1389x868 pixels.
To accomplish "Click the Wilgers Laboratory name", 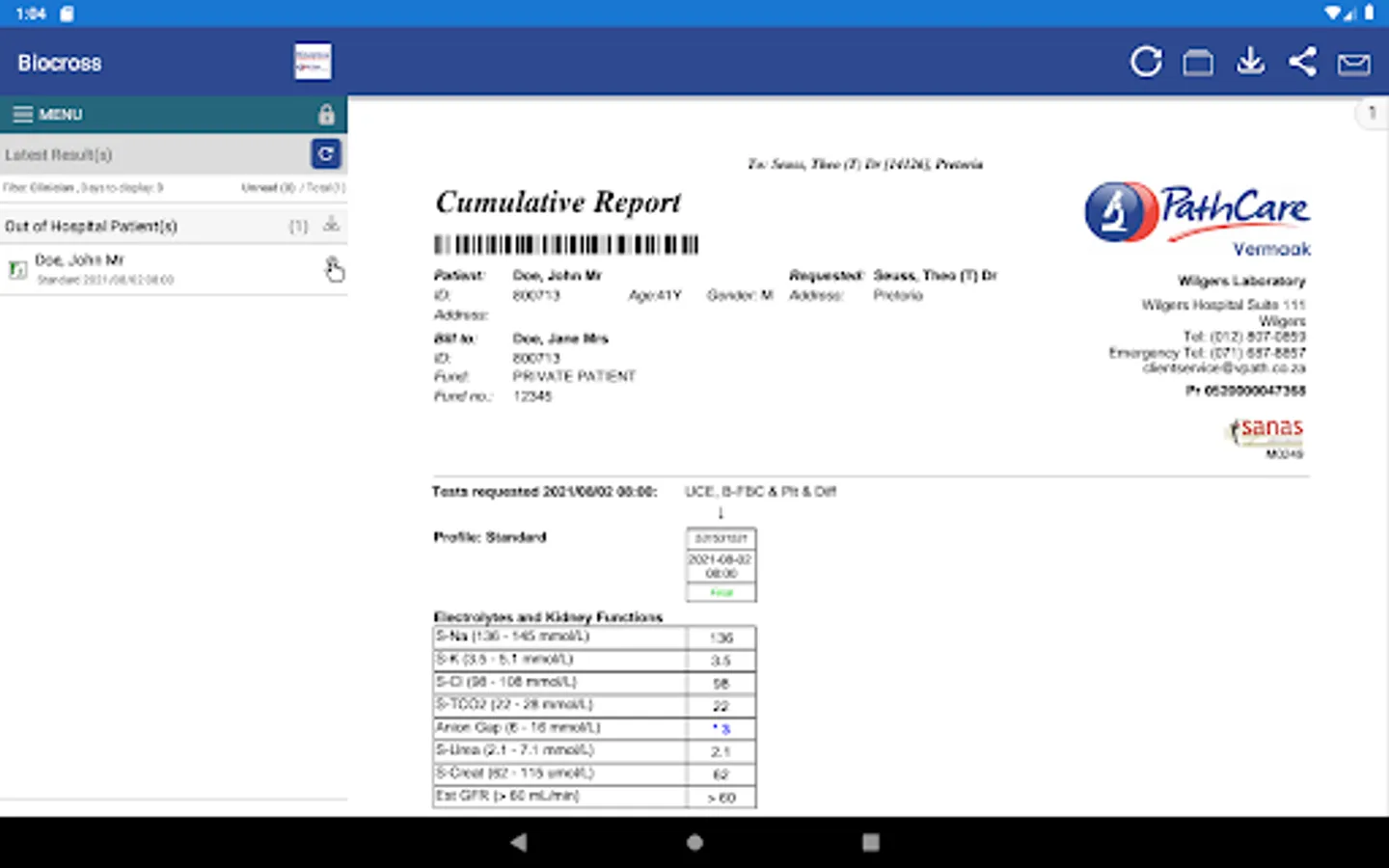I will pyautogui.click(x=1241, y=281).
